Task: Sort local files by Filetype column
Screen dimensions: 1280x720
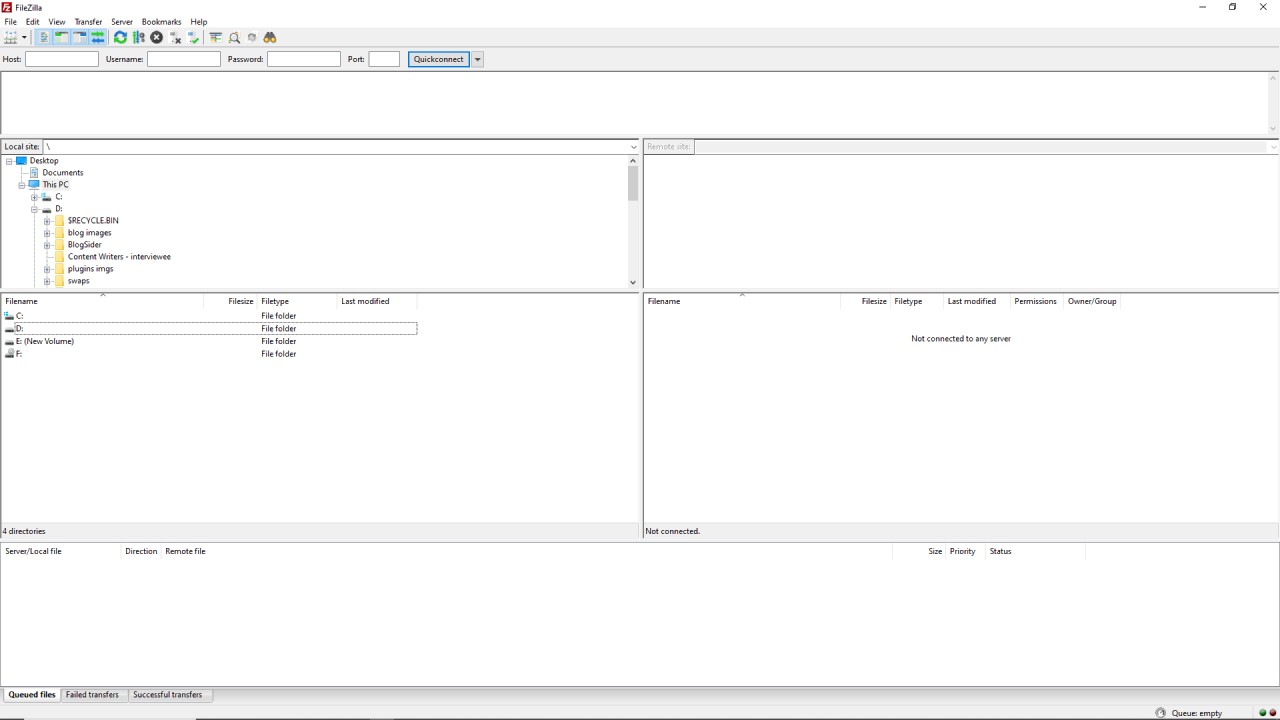Action: point(297,301)
